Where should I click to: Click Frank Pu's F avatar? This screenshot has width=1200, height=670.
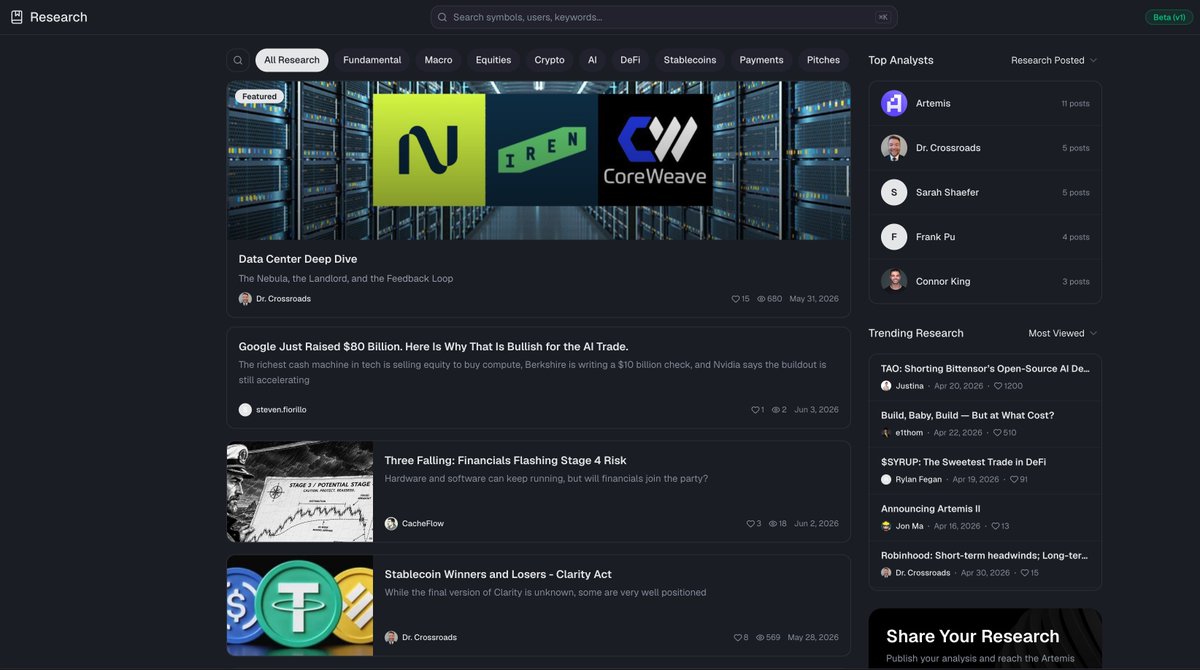[x=894, y=237]
